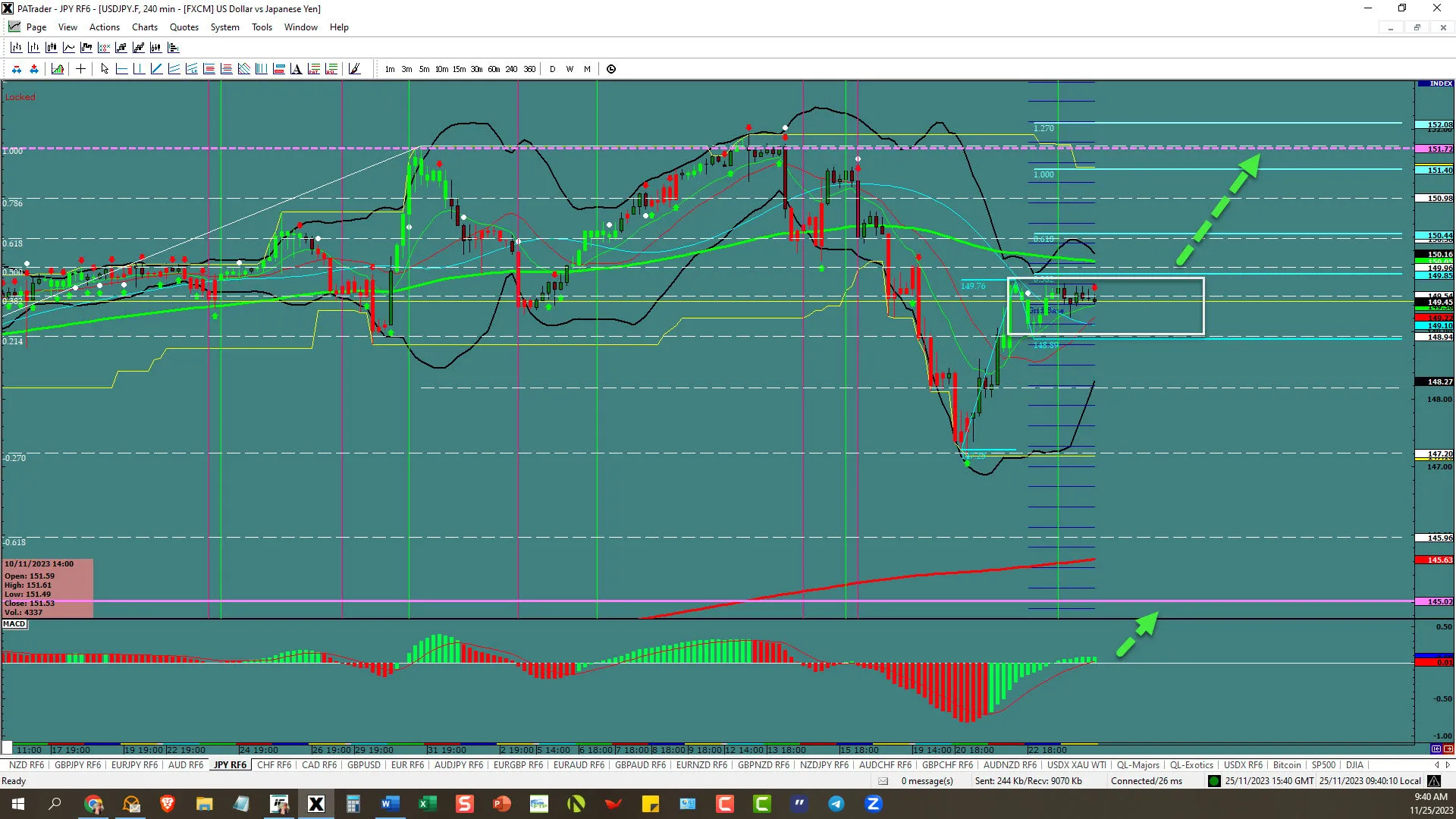Select the regression channel LR tool
The width and height of the screenshot is (1456, 819).
(191, 69)
